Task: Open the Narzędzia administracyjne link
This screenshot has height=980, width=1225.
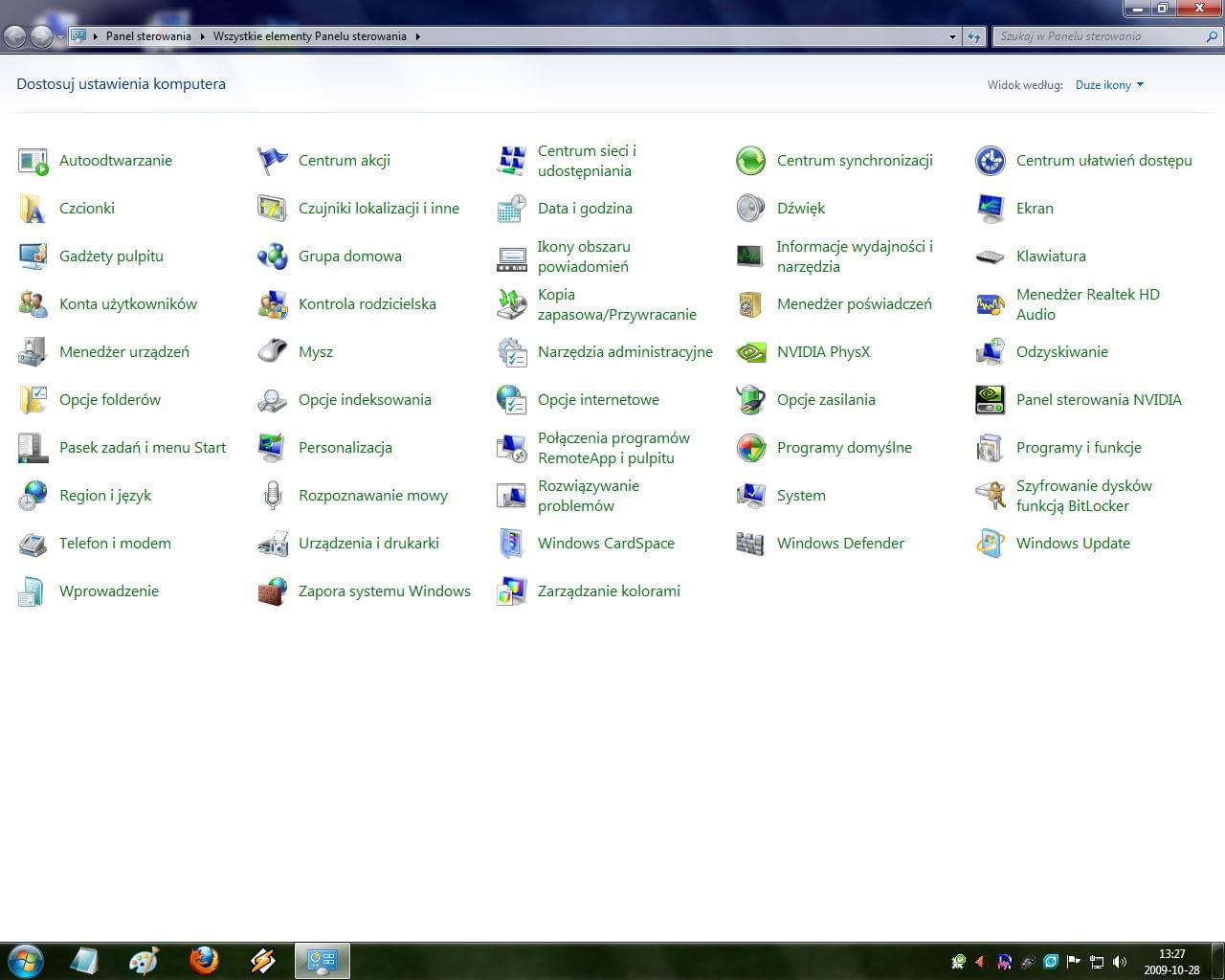Action: [625, 352]
